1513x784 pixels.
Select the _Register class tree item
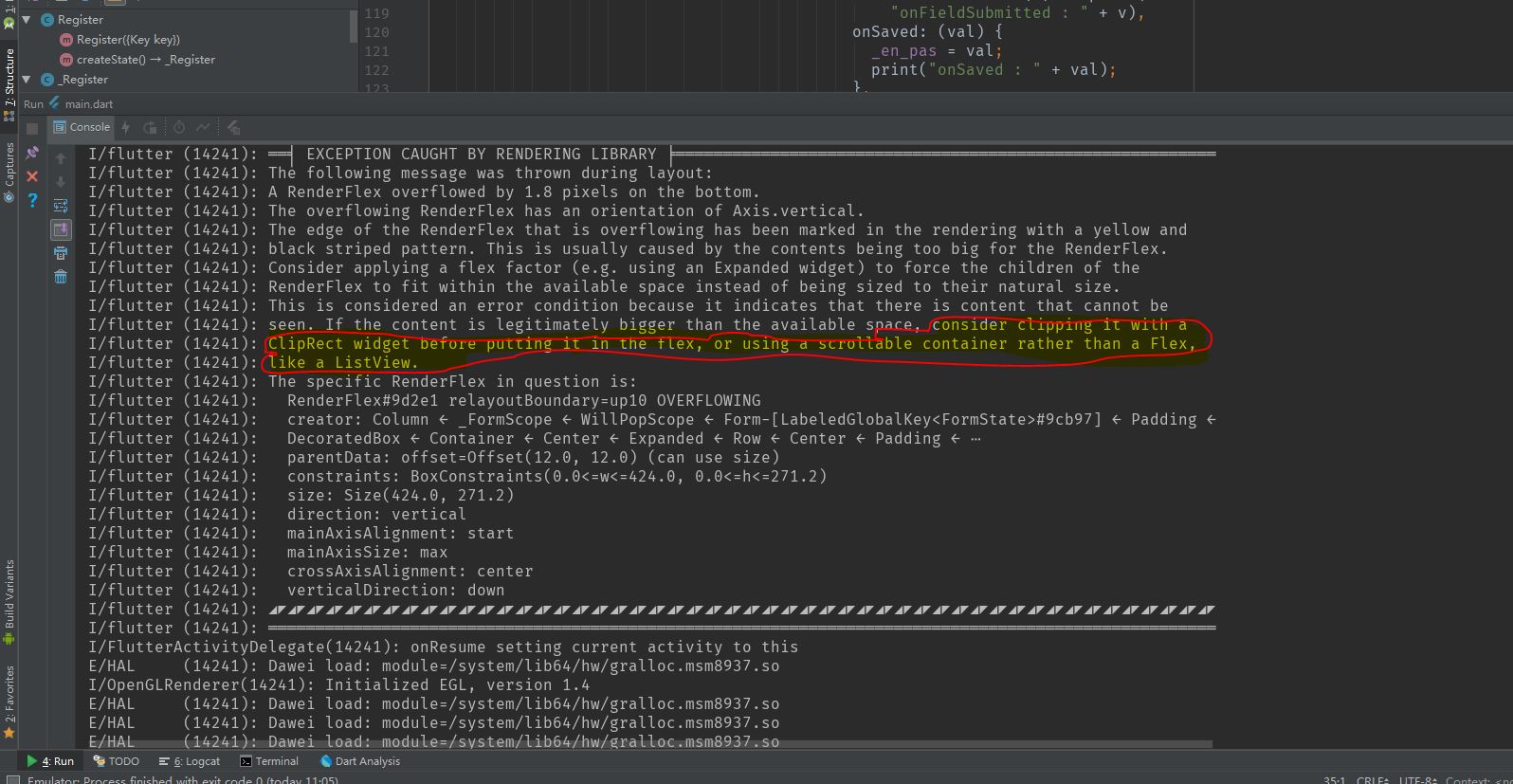[74, 80]
